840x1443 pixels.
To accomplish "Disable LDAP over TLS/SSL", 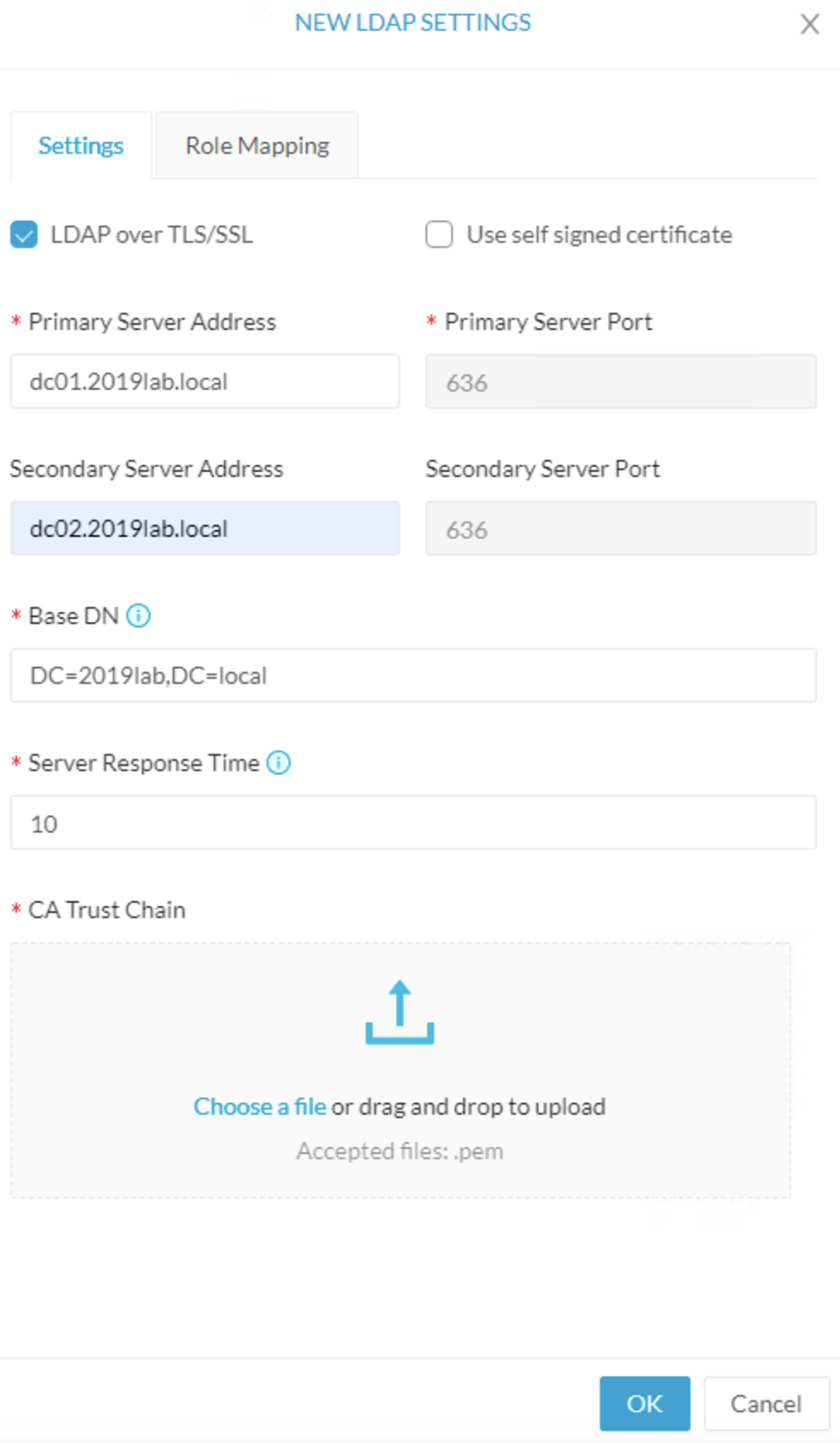I will 23,234.
